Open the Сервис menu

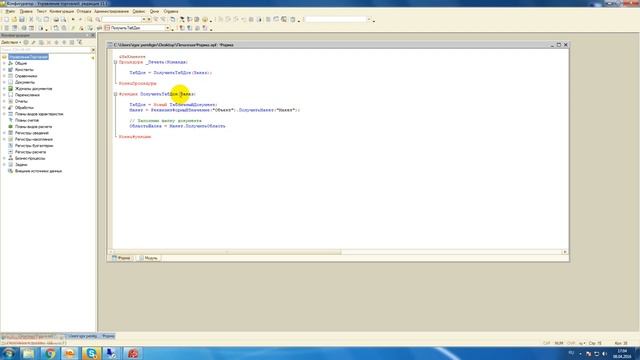139,11
